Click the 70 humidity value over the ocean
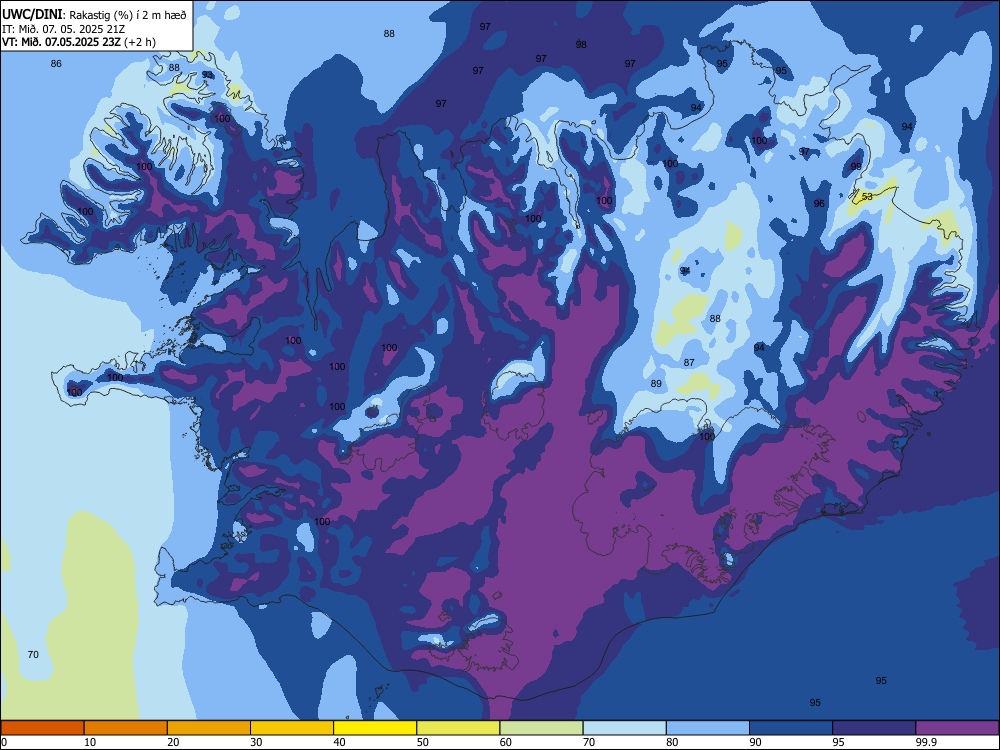 tap(33, 655)
